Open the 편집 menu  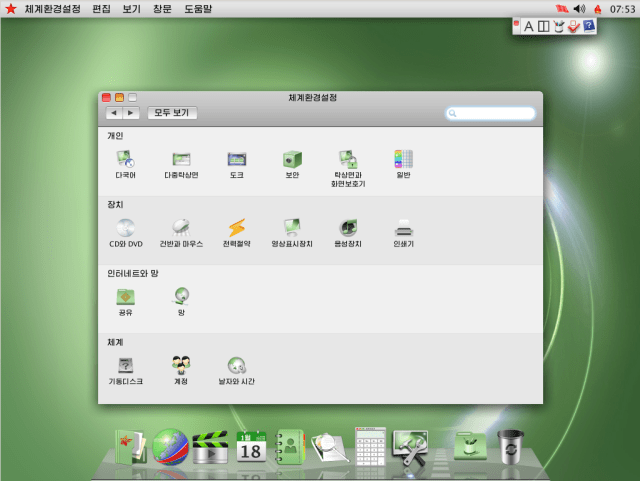point(101,9)
